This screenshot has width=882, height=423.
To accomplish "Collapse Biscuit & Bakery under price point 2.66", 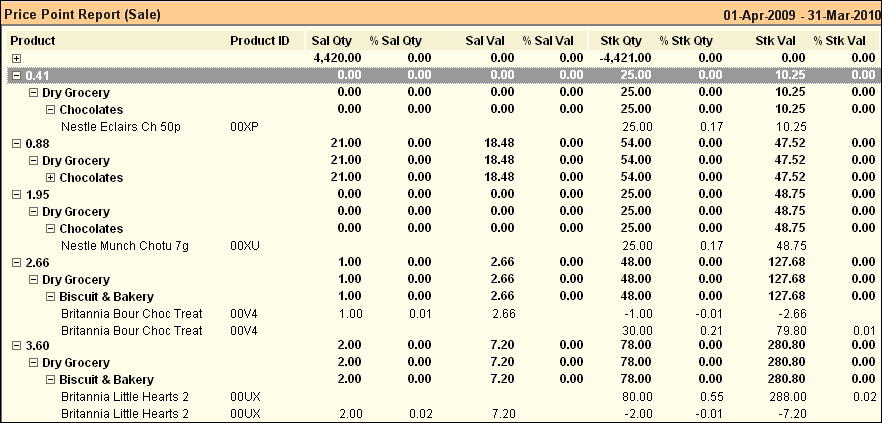I will point(51,296).
